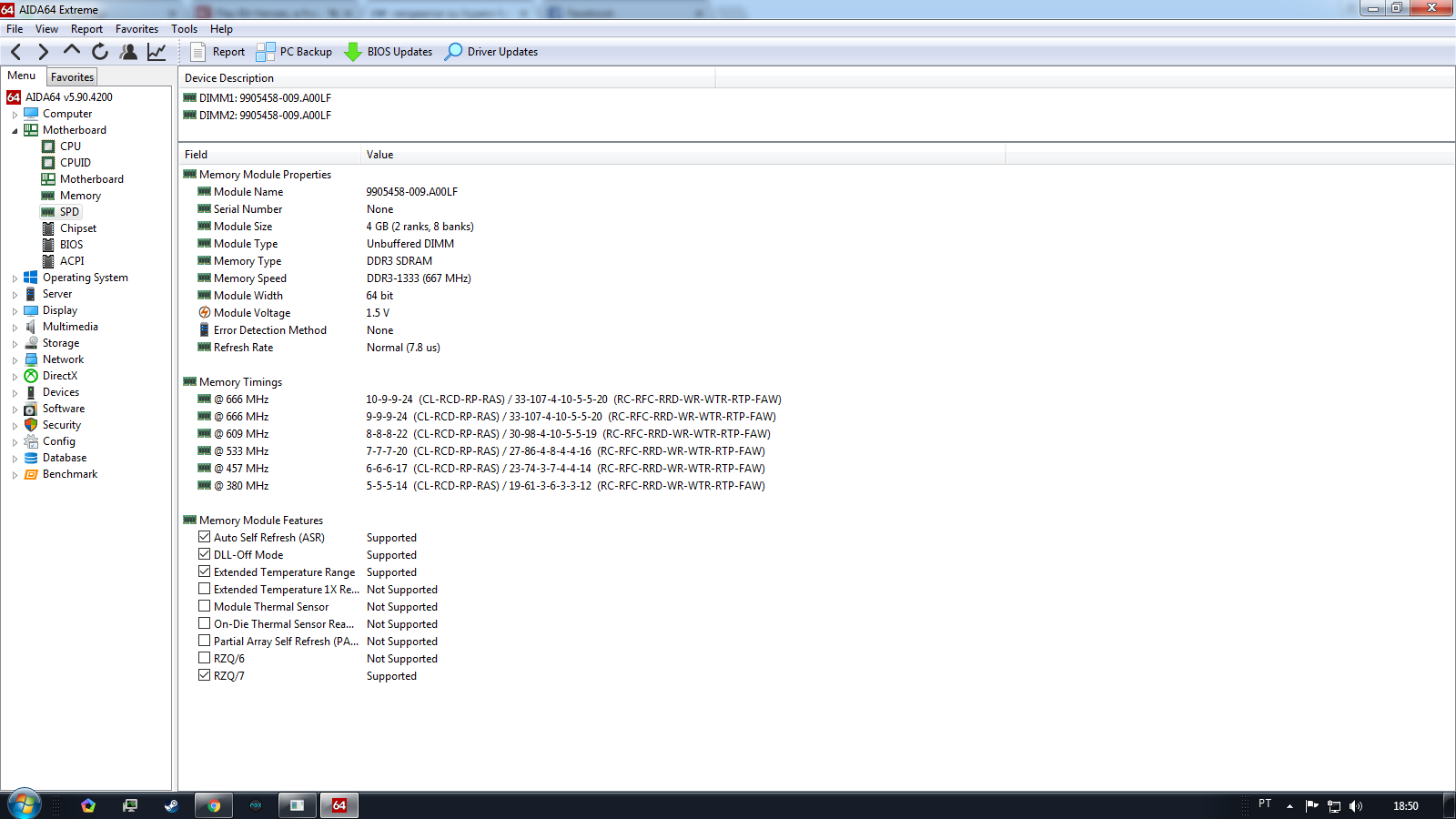Go up one level with Up arrow
1456x819 pixels.
point(72,52)
